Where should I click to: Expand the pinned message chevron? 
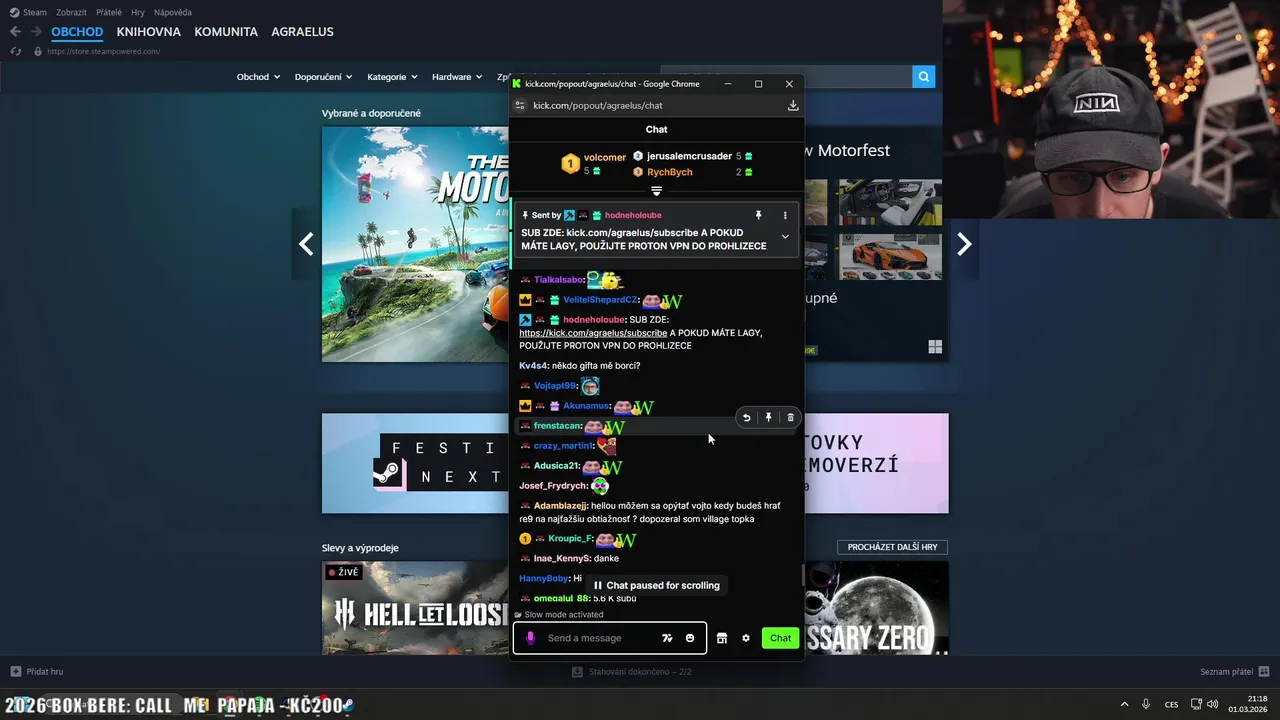tap(785, 237)
